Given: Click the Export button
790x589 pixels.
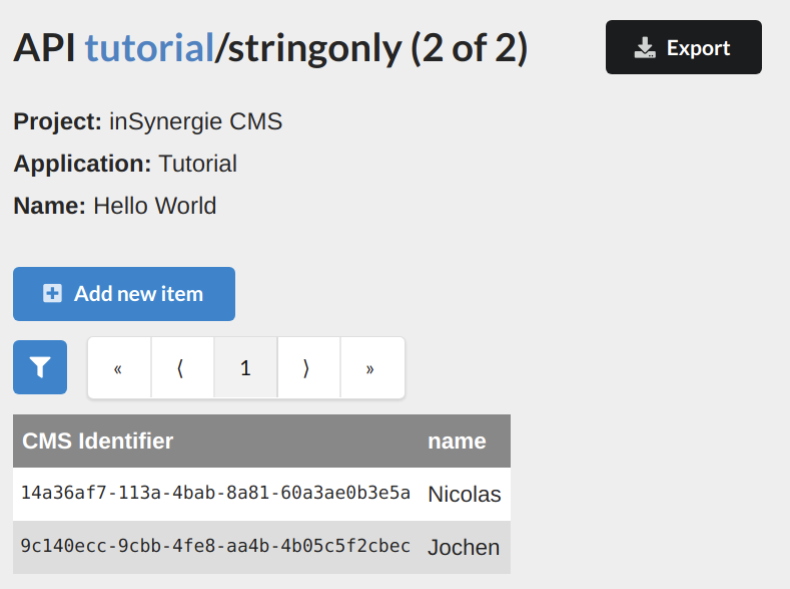Looking at the screenshot, I should coord(684,47).
